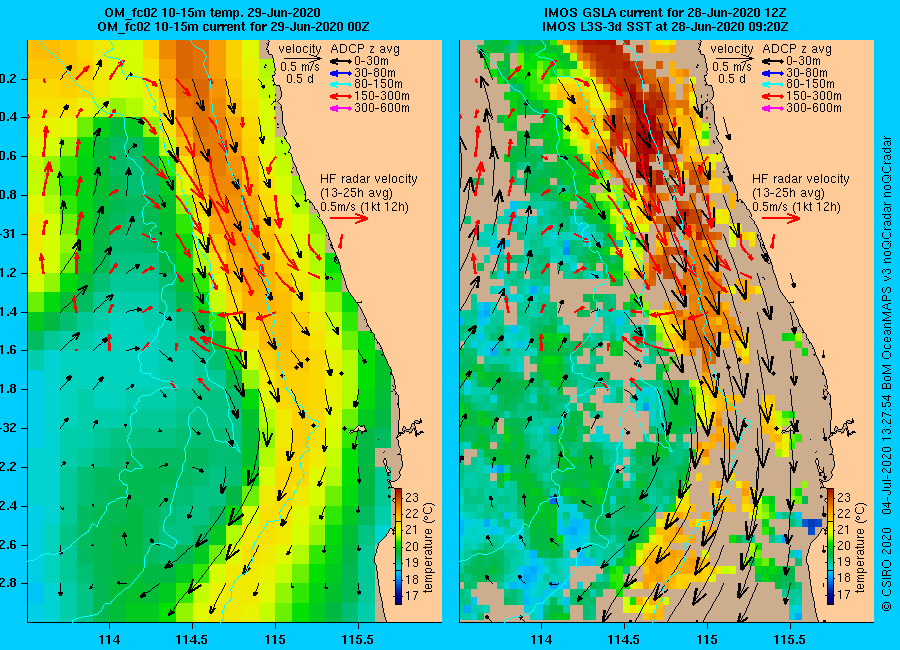
Task: Select the 'OM_fc02 10-15m temp. 29-Jun-2020' title
Action: tap(212, 13)
